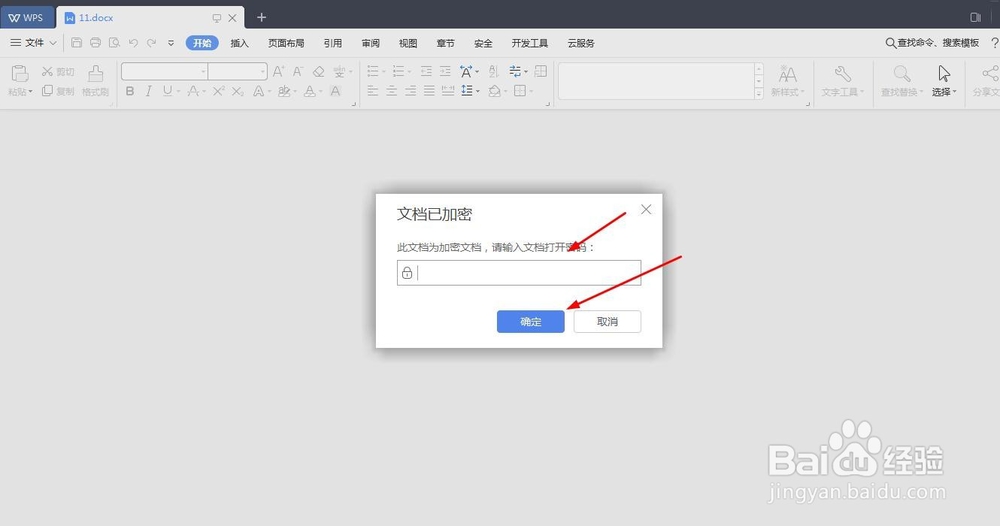Image resolution: width=1000 pixels, height=526 pixels.
Task: Click the 剪切 cut button
Action: (x=58, y=71)
